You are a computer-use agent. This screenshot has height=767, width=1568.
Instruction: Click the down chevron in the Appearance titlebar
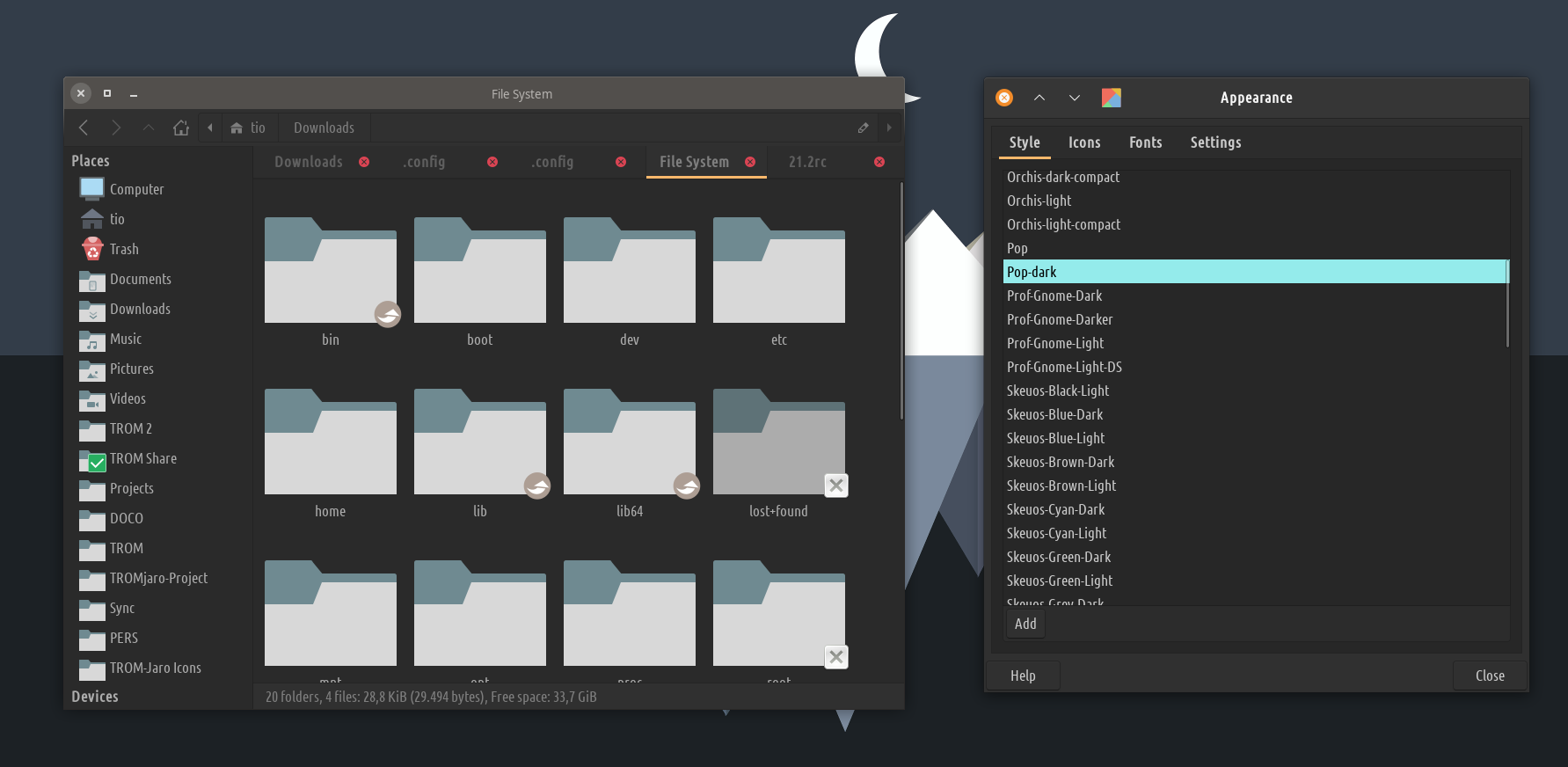click(1075, 98)
